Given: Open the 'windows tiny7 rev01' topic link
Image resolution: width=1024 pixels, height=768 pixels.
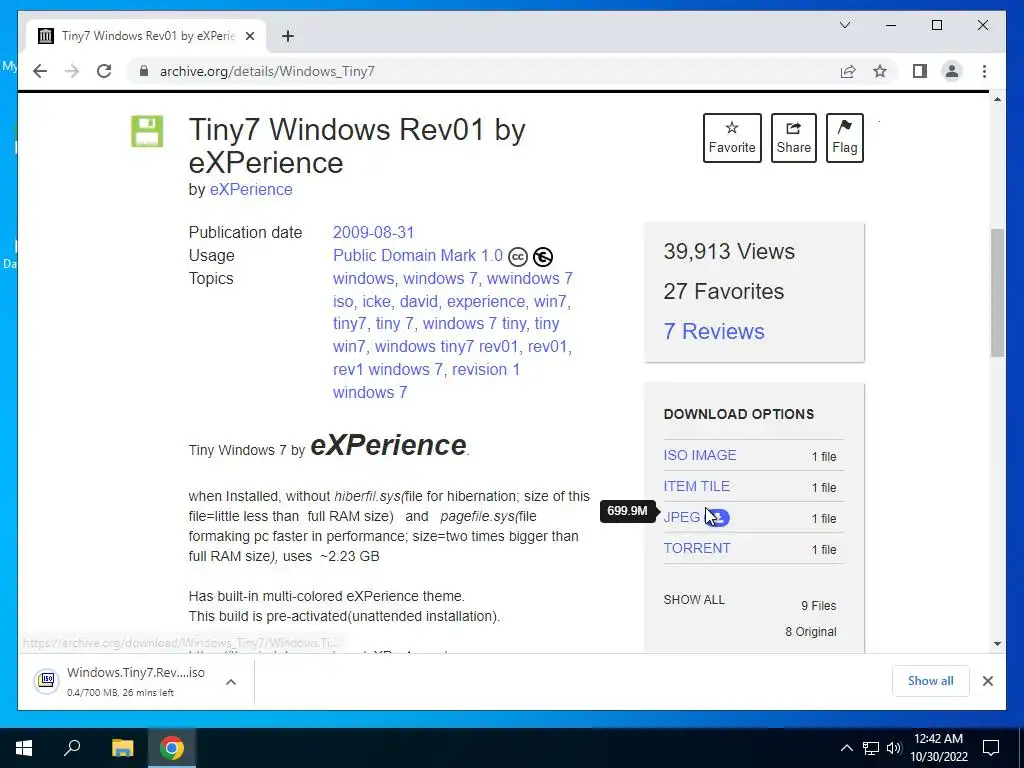Looking at the screenshot, I should click(x=447, y=346).
